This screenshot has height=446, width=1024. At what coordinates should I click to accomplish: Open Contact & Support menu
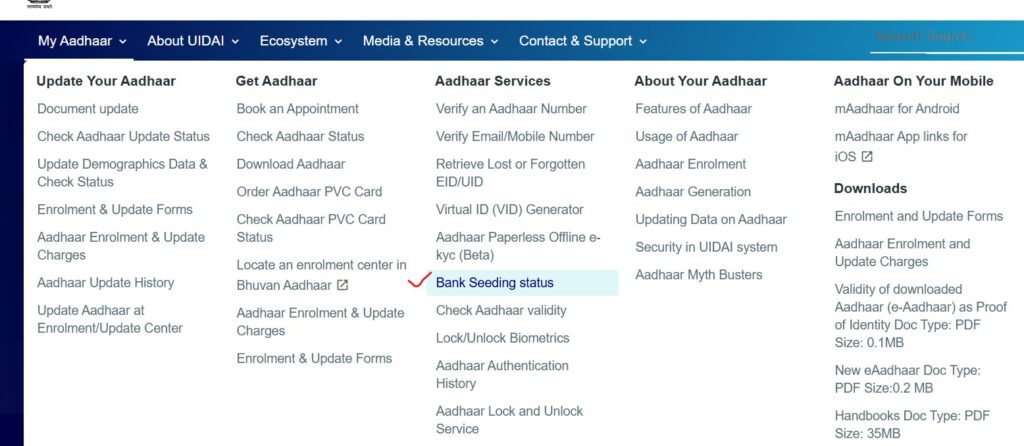click(x=583, y=40)
